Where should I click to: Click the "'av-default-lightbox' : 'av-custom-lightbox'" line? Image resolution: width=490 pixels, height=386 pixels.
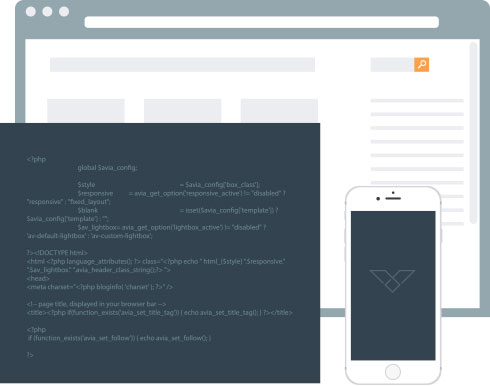[x=89, y=236]
